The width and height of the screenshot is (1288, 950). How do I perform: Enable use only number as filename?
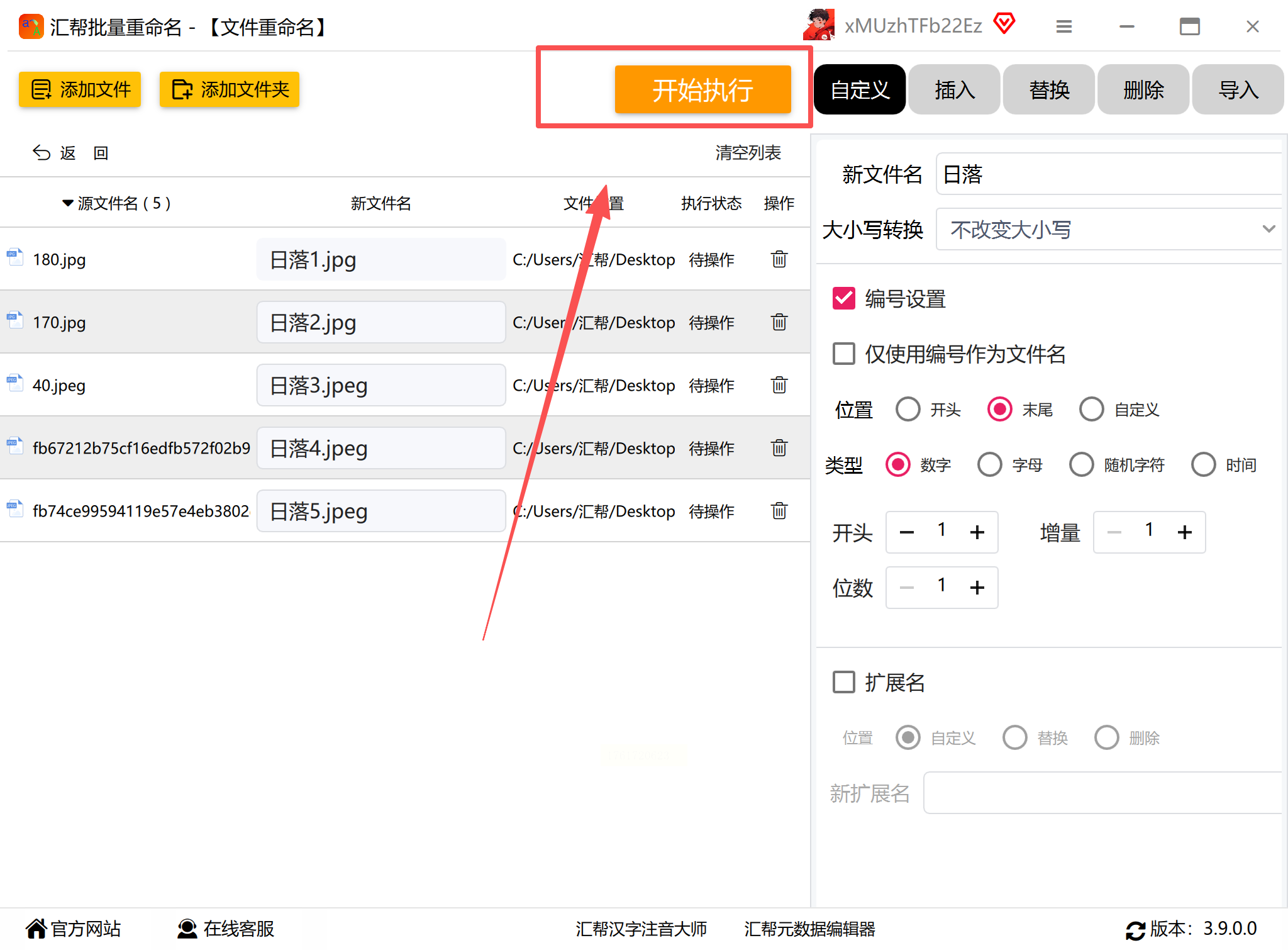844,354
